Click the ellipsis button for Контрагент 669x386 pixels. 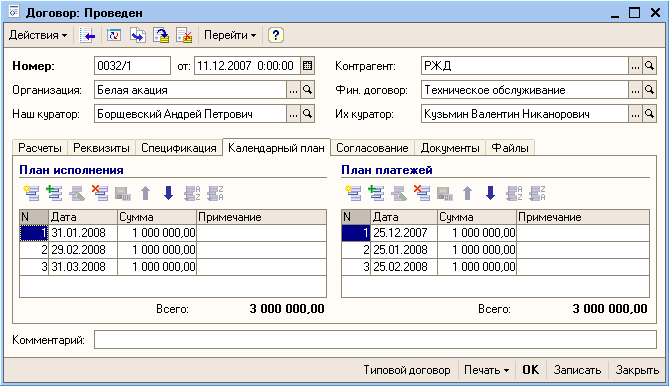click(635, 66)
